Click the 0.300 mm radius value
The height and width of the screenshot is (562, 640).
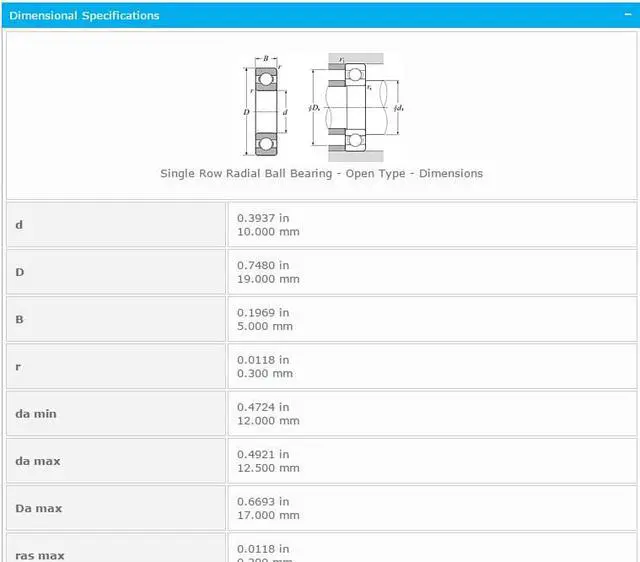(265, 374)
